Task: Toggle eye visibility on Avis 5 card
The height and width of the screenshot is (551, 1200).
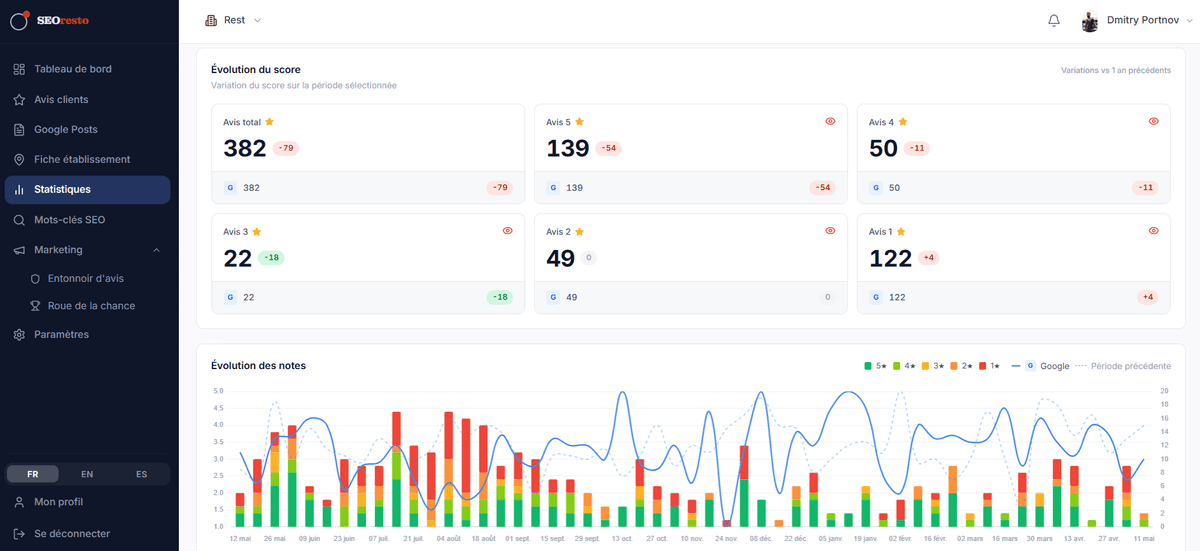Action: [x=830, y=121]
